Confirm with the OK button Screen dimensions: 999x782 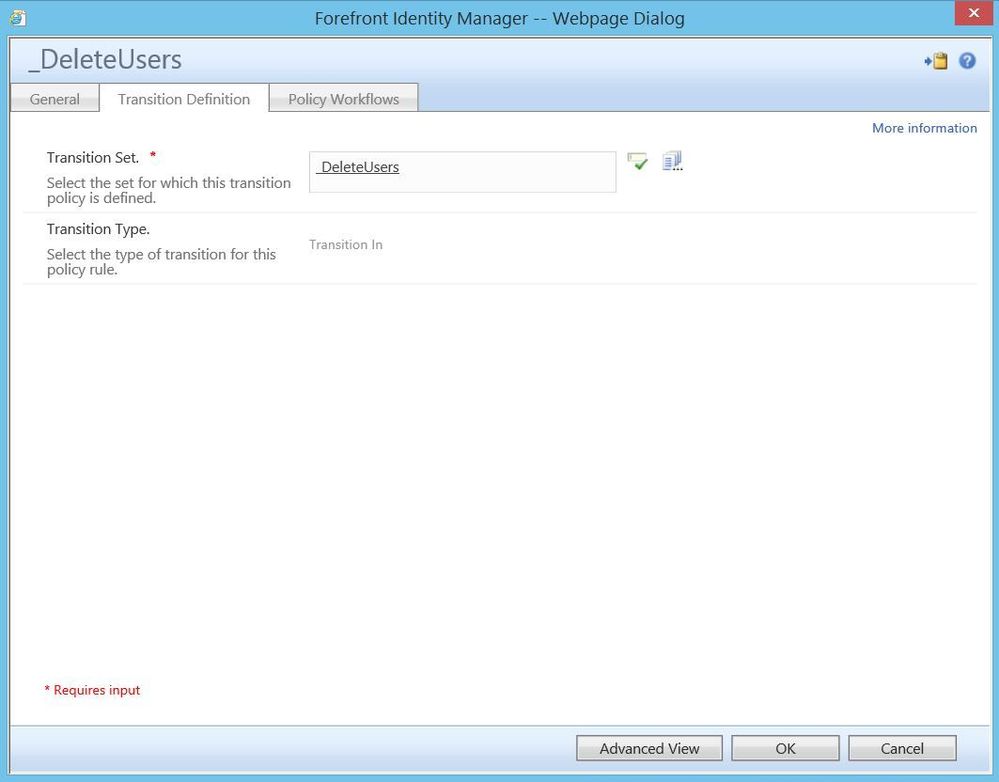tap(785, 748)
